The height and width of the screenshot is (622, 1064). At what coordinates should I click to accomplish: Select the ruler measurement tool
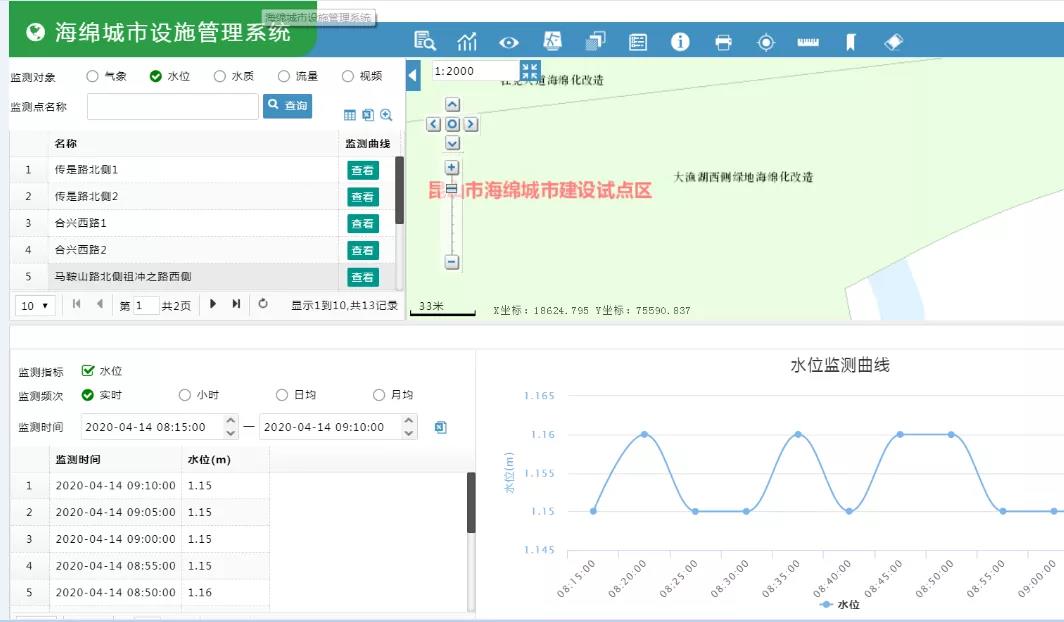[x=808, y=42]
